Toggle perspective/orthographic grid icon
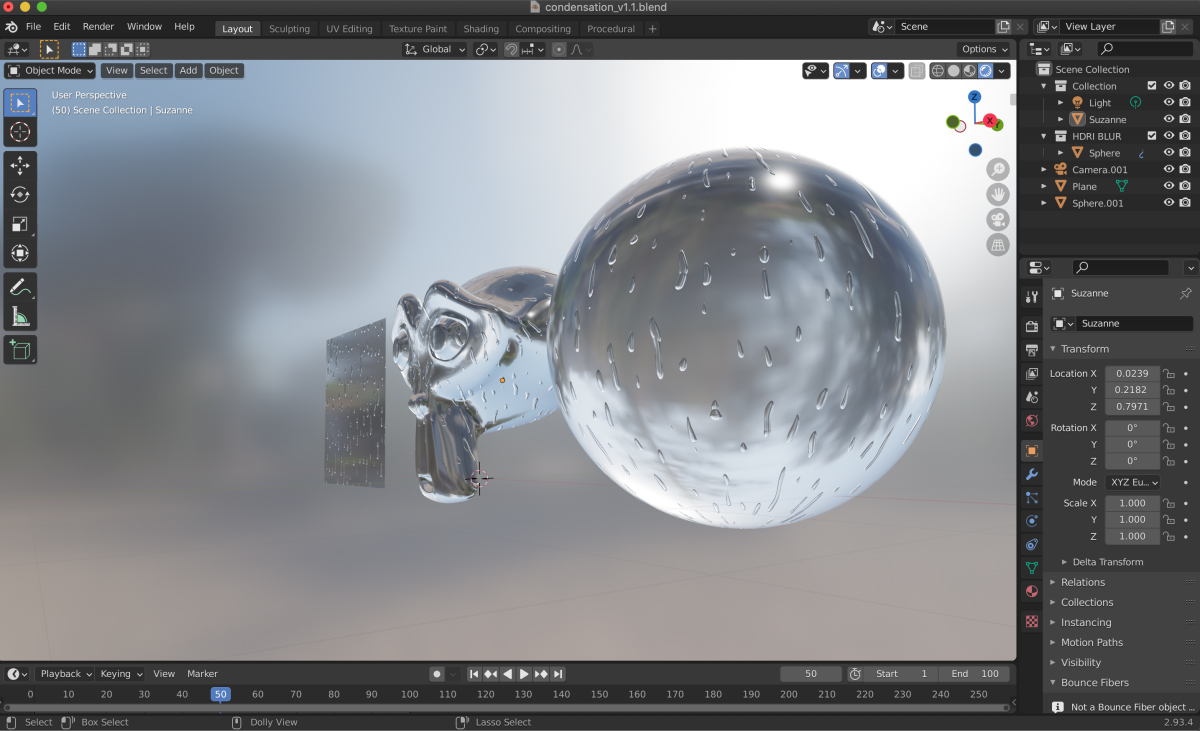Screen dimensions: 1200x731 tap(997, 244)
